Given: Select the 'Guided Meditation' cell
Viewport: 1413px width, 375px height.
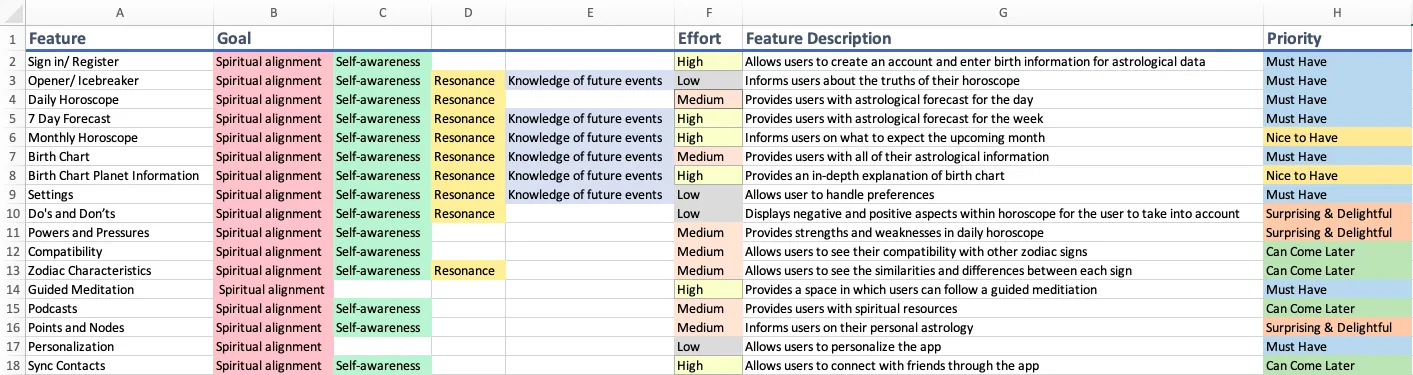Looking at the screenshot, I should point(119,290).
